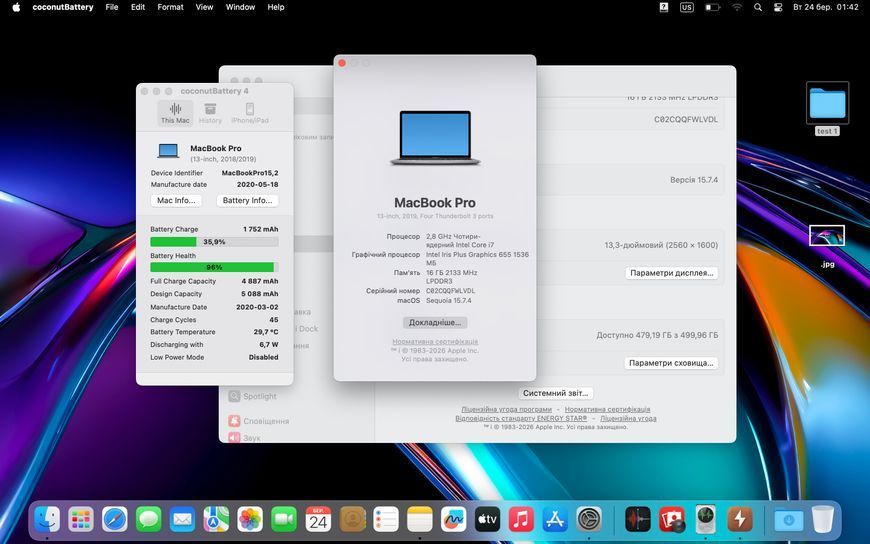Open Spotlight search from the menu bar
This screenshot has height=544, width=870.
[x=758, y=7]
